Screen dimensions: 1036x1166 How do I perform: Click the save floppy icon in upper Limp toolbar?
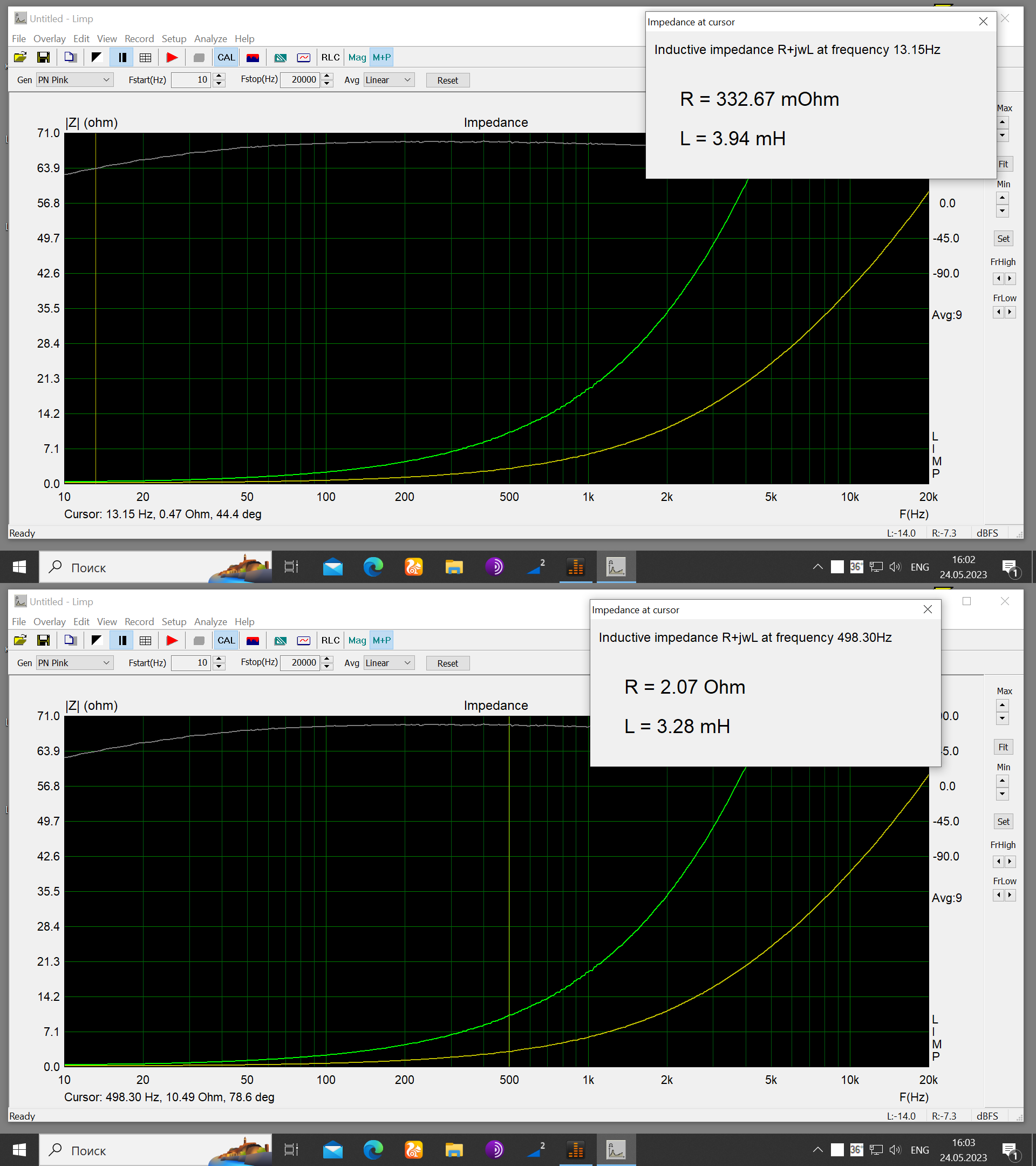[x=43, y=57]
